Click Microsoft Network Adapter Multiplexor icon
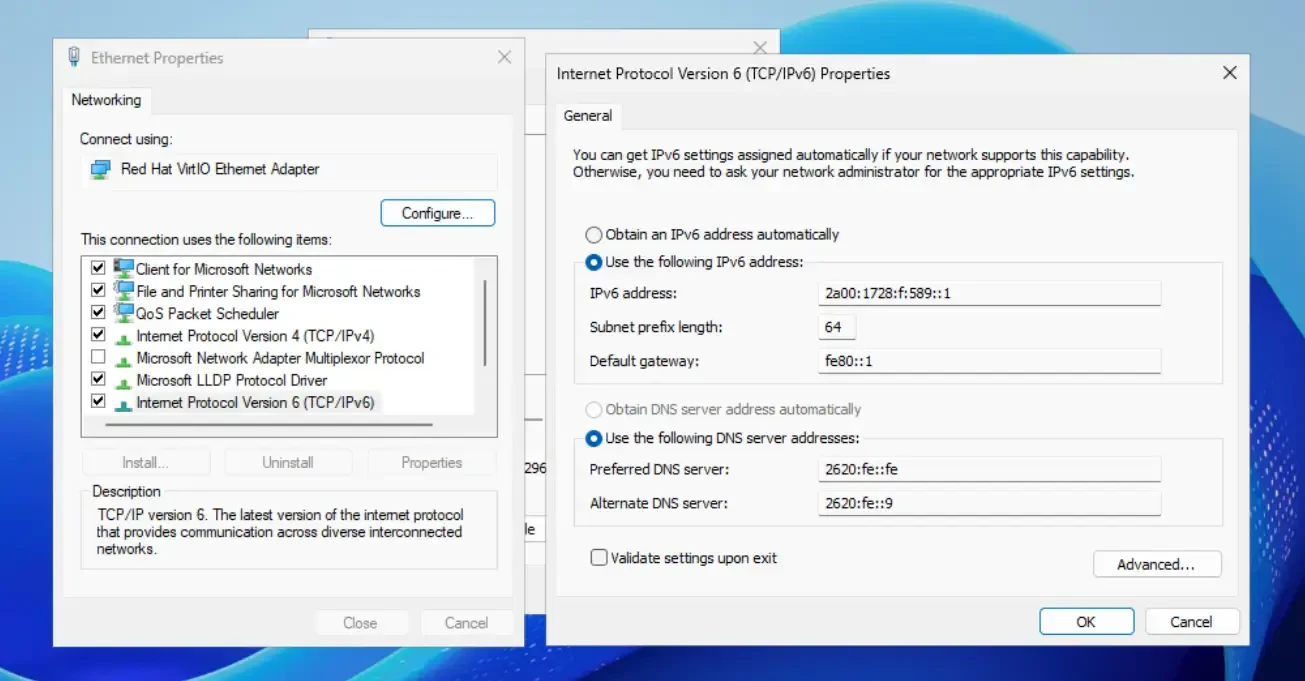Viewport: 1305px width, 681px height. coord(123,359)
